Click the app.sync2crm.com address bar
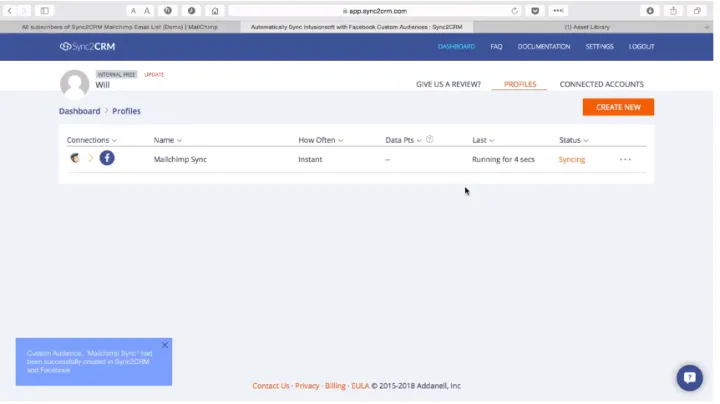720x404 pixels. [375, 11]
